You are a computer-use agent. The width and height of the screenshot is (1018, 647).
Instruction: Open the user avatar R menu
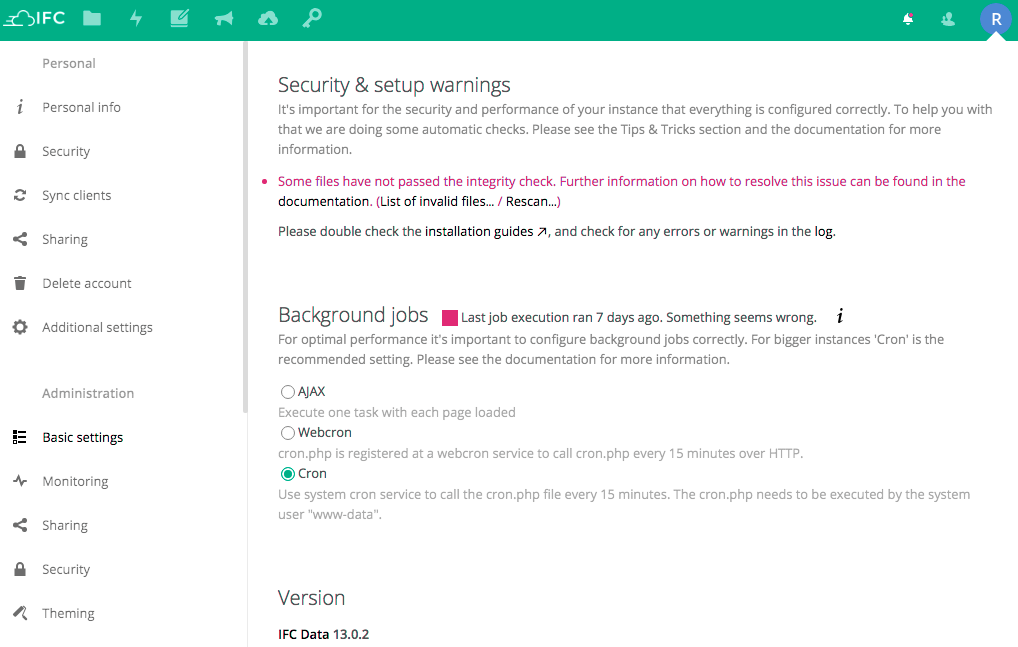[995, 19]
